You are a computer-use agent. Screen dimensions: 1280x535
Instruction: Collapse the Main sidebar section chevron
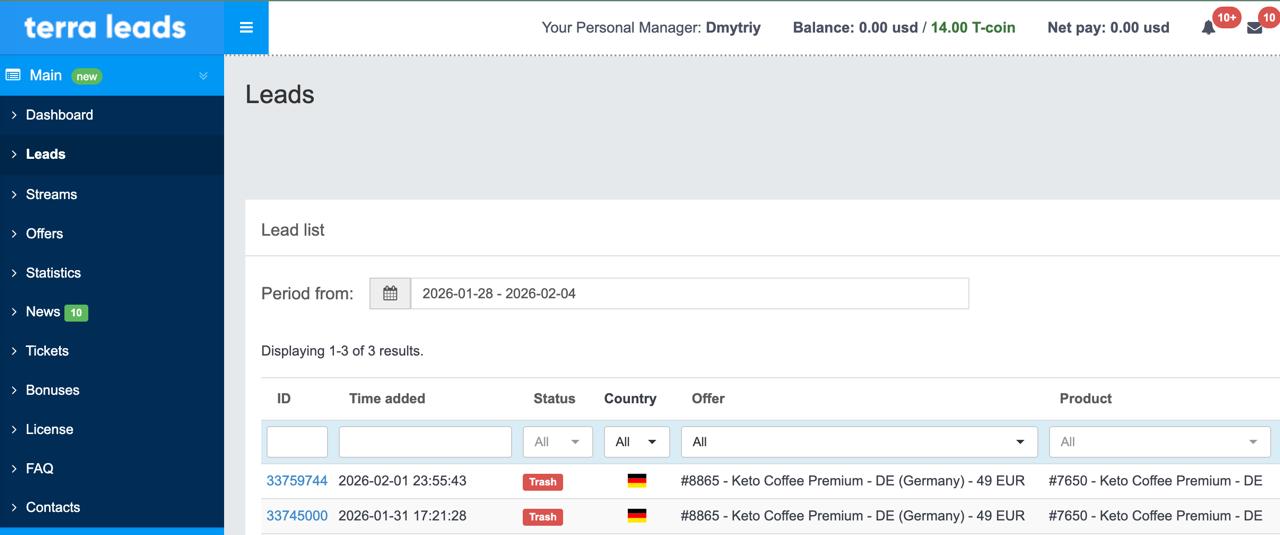(x=203, y=76)
